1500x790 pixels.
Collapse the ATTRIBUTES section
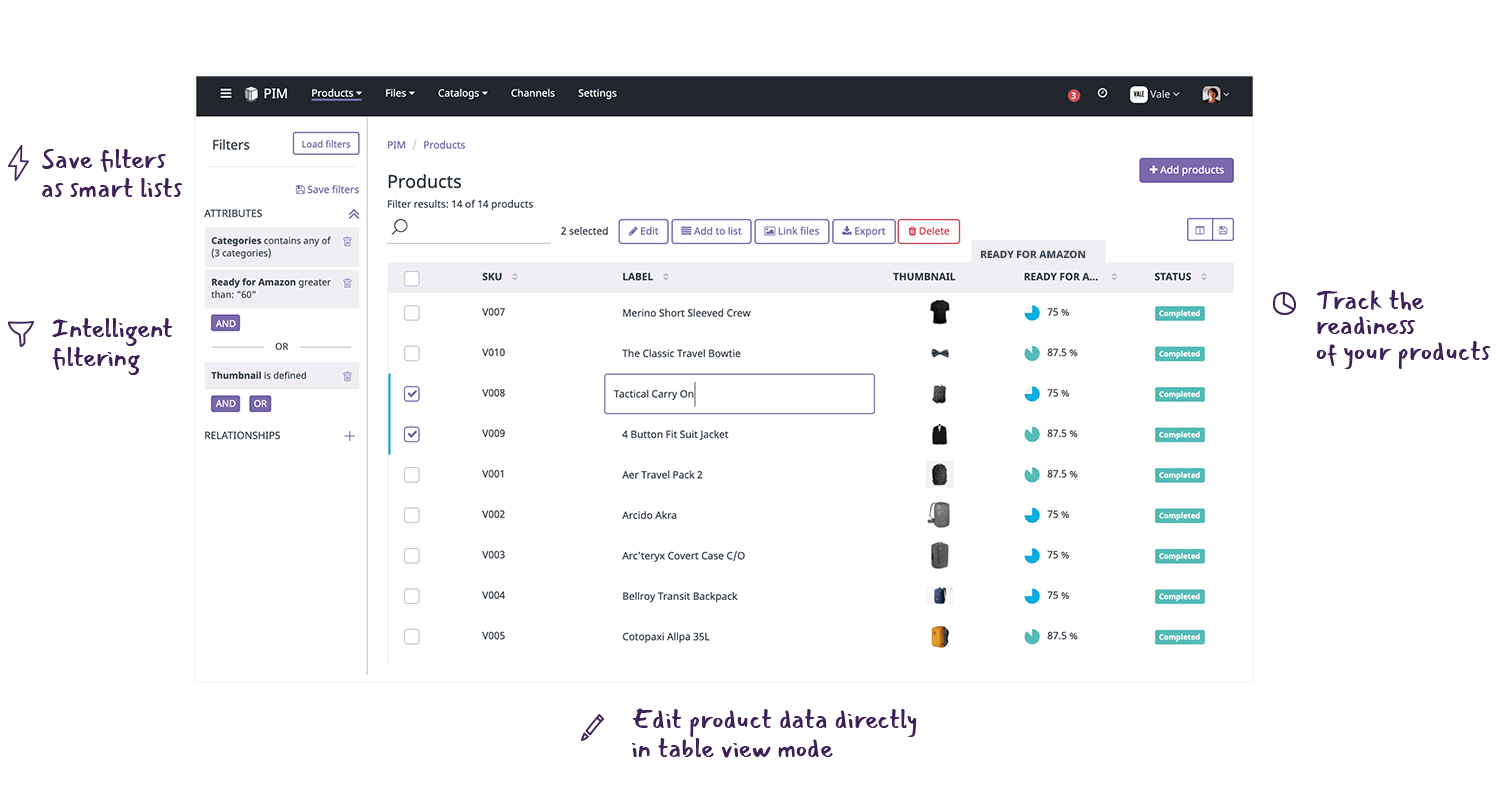pyautogui.click(x=354, y=213)
